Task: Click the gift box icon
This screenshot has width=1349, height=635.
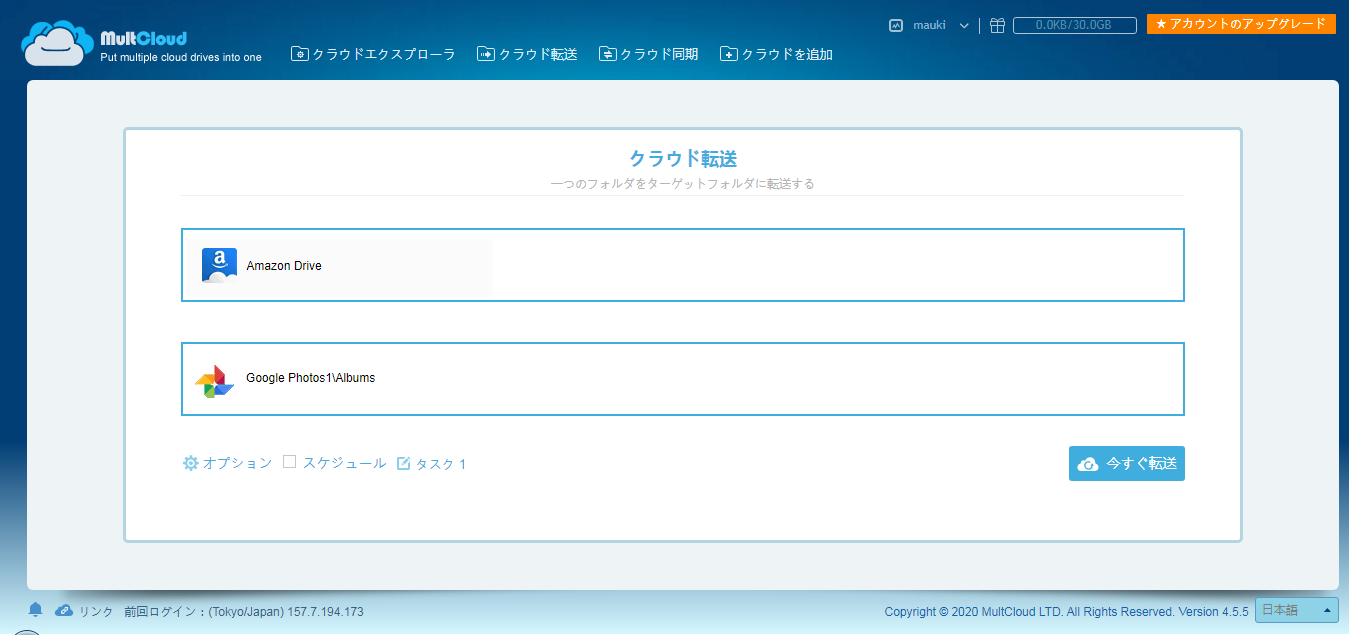Action: pos(997,26)
